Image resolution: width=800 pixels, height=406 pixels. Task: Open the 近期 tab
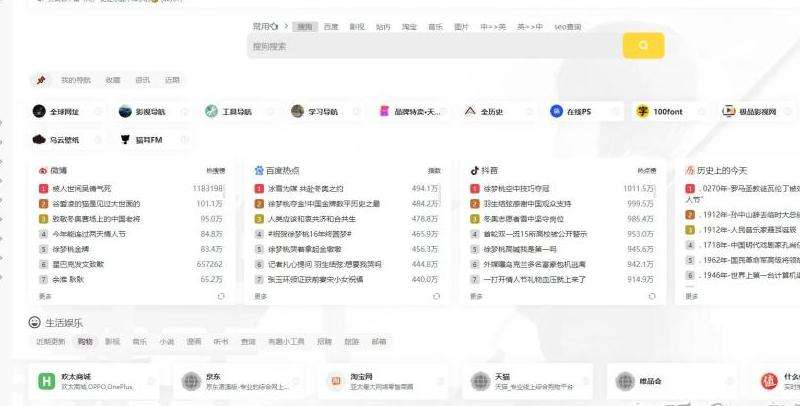pos(172,80)
